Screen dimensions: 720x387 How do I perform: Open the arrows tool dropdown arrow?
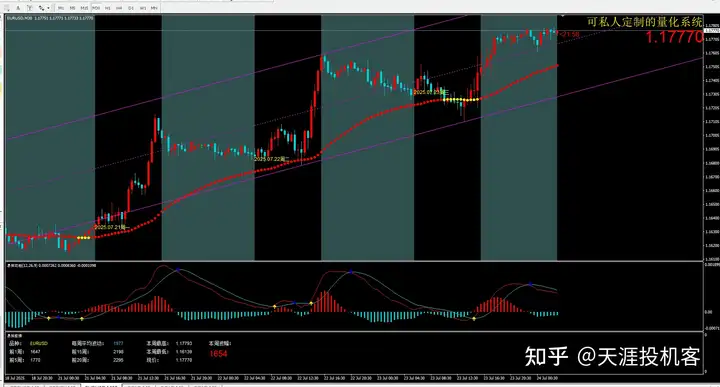(48, 8)
